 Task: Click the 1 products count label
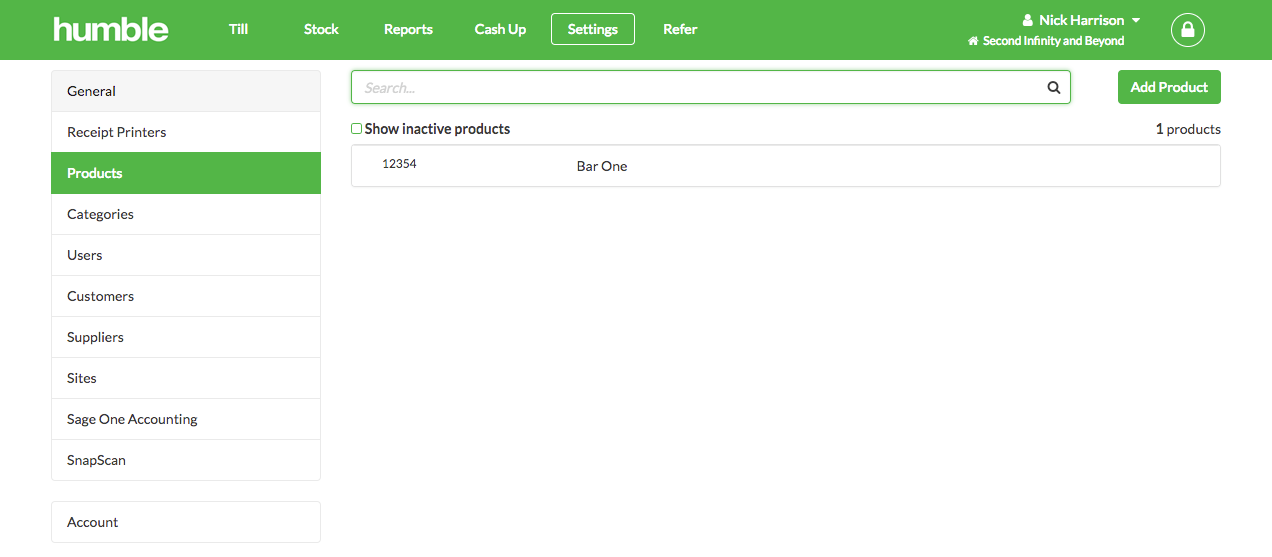(1188, 129)
